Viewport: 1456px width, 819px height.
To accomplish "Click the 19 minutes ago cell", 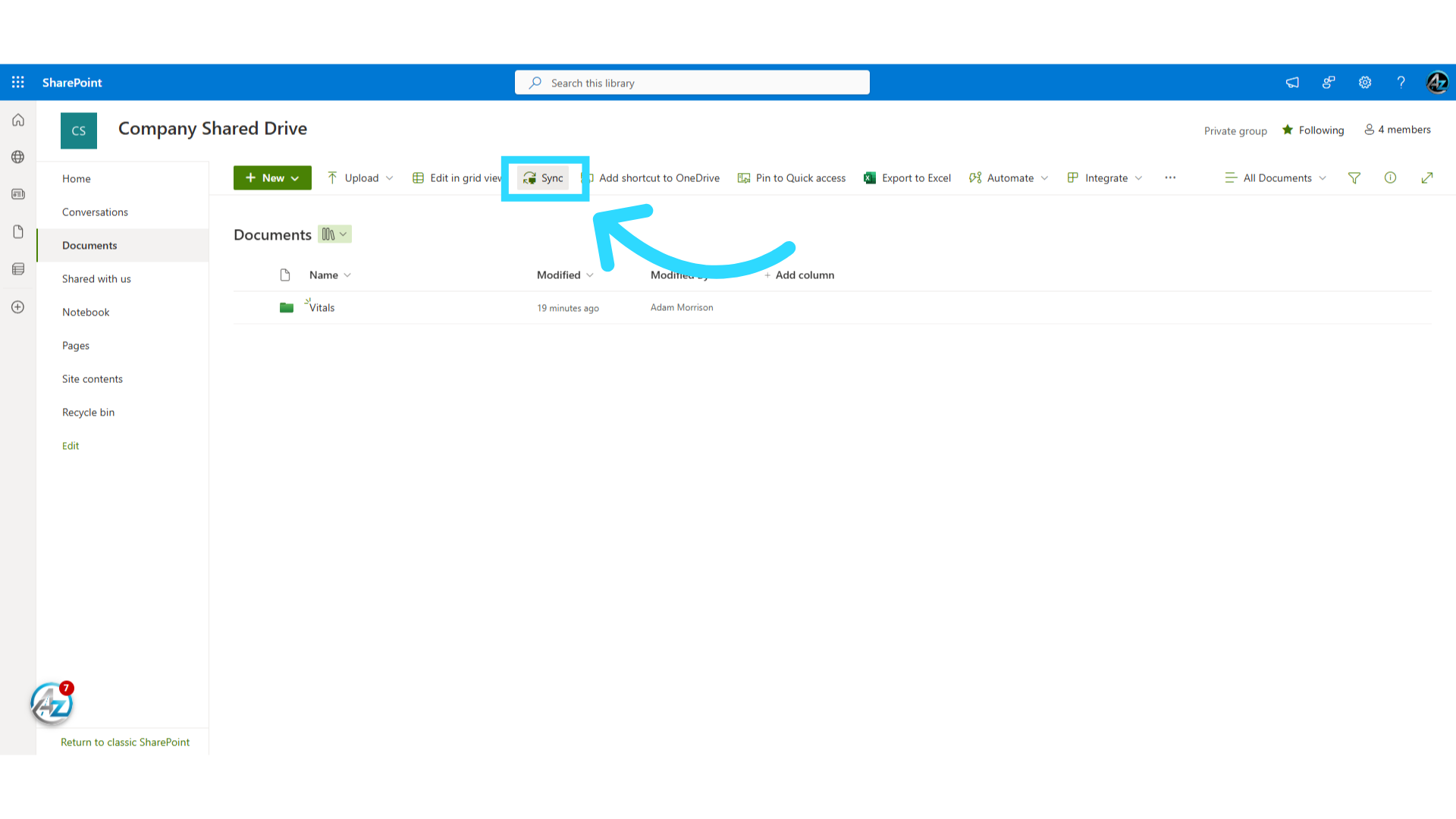I will click(x=568, y=308).
